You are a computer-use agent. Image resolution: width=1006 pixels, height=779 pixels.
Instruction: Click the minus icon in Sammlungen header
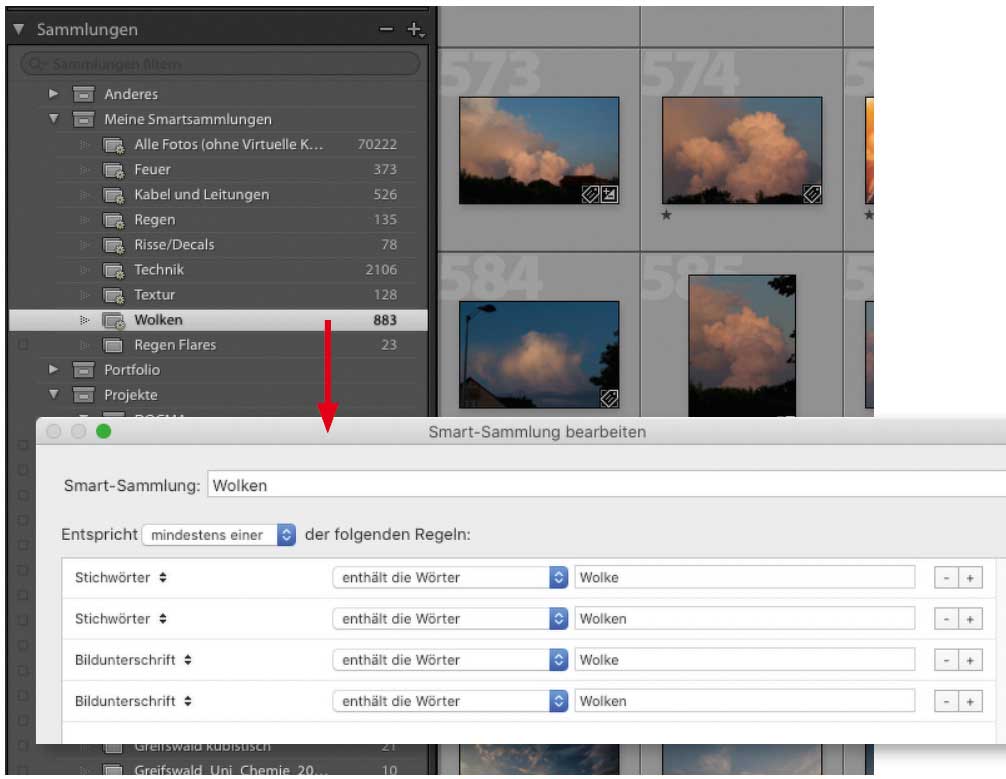pos(387,30)
